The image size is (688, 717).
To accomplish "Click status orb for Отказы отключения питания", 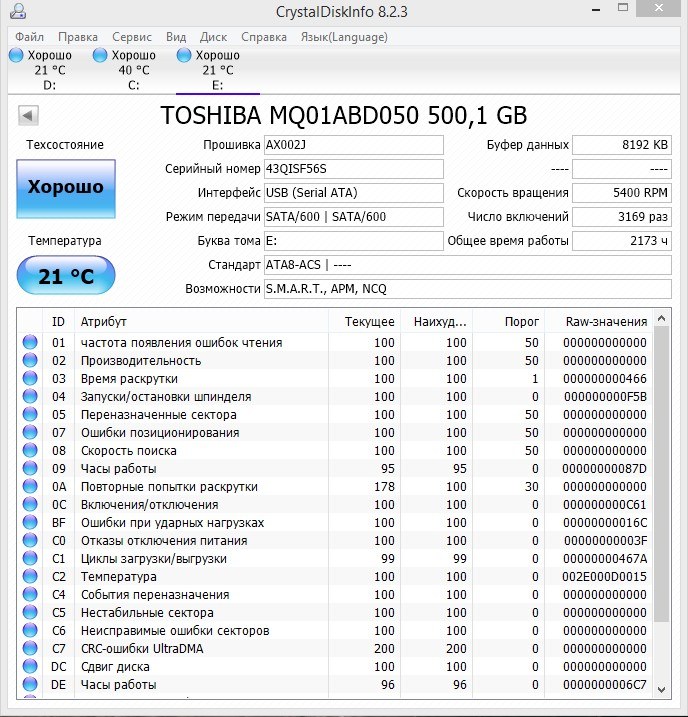I will click(x=30, y=540).
